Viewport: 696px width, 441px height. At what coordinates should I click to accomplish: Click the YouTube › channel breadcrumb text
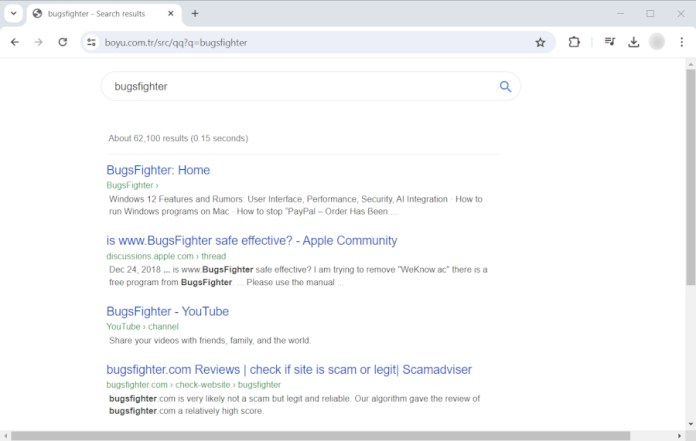coord(142,327)
